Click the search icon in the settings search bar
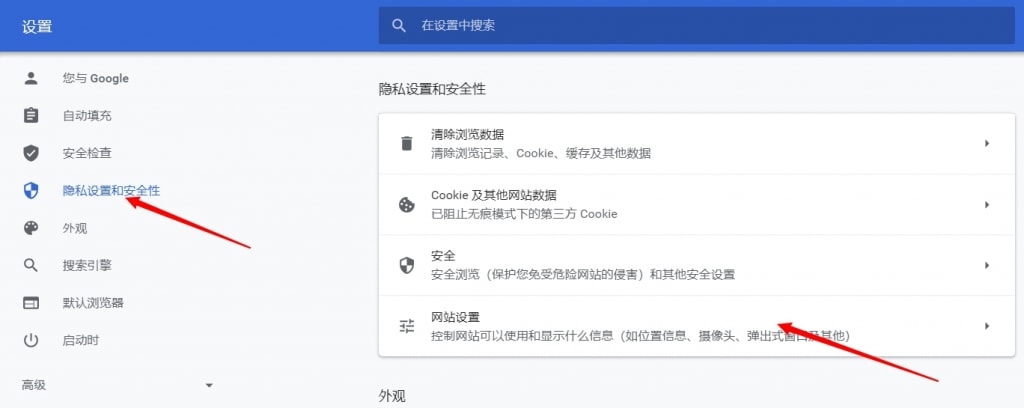Image resolution: width=1024 pixels, height=408 pixels. (x=398, y=25)
